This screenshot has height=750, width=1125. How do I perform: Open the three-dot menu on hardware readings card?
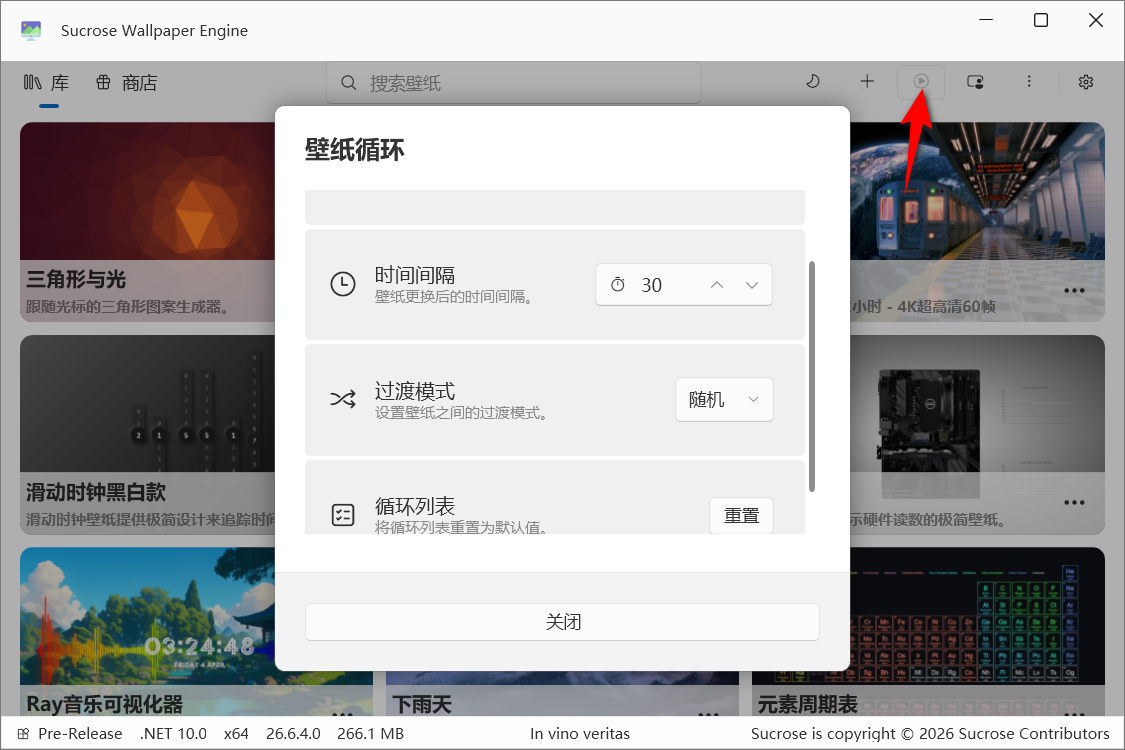pyautogui.click(x=1074, y=502)
